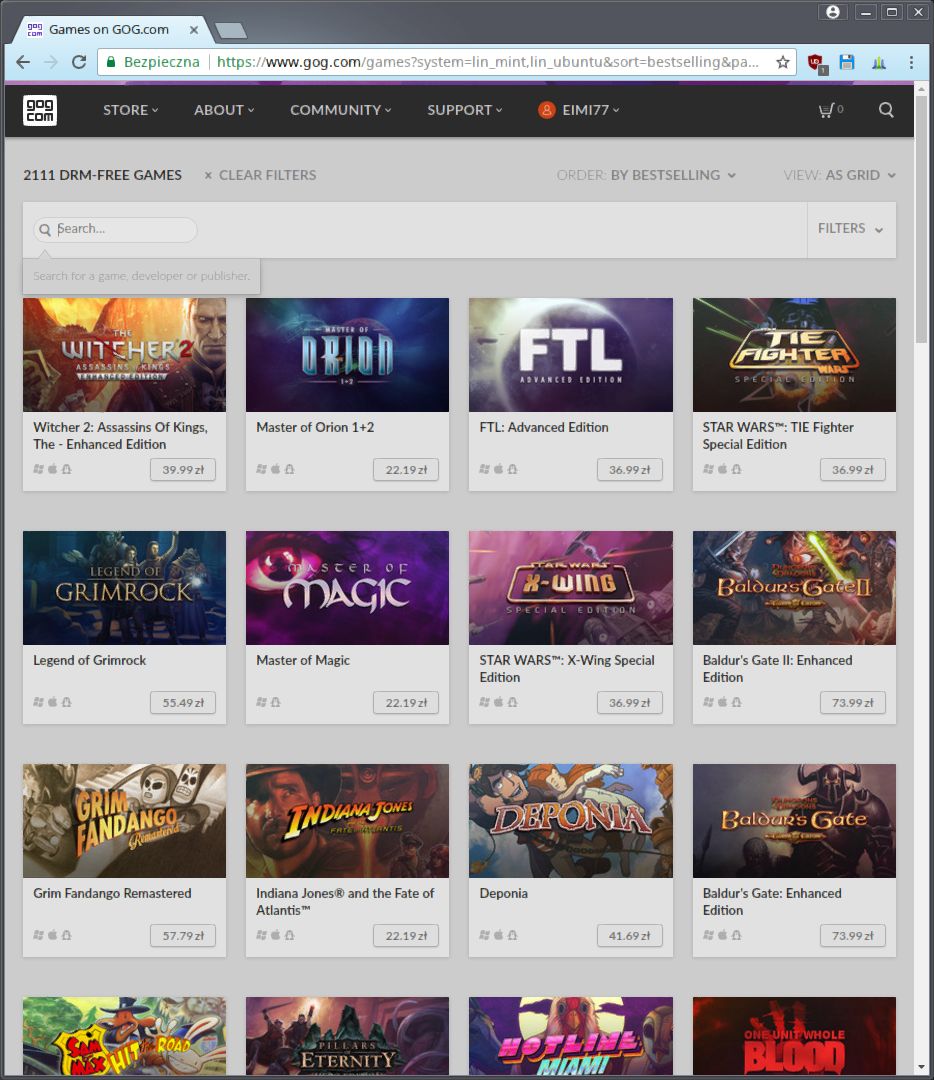Viewport: 934px width, 1080px height.
Task: Open the View: As Grid dropdown
Action: (x=839, y=176)
